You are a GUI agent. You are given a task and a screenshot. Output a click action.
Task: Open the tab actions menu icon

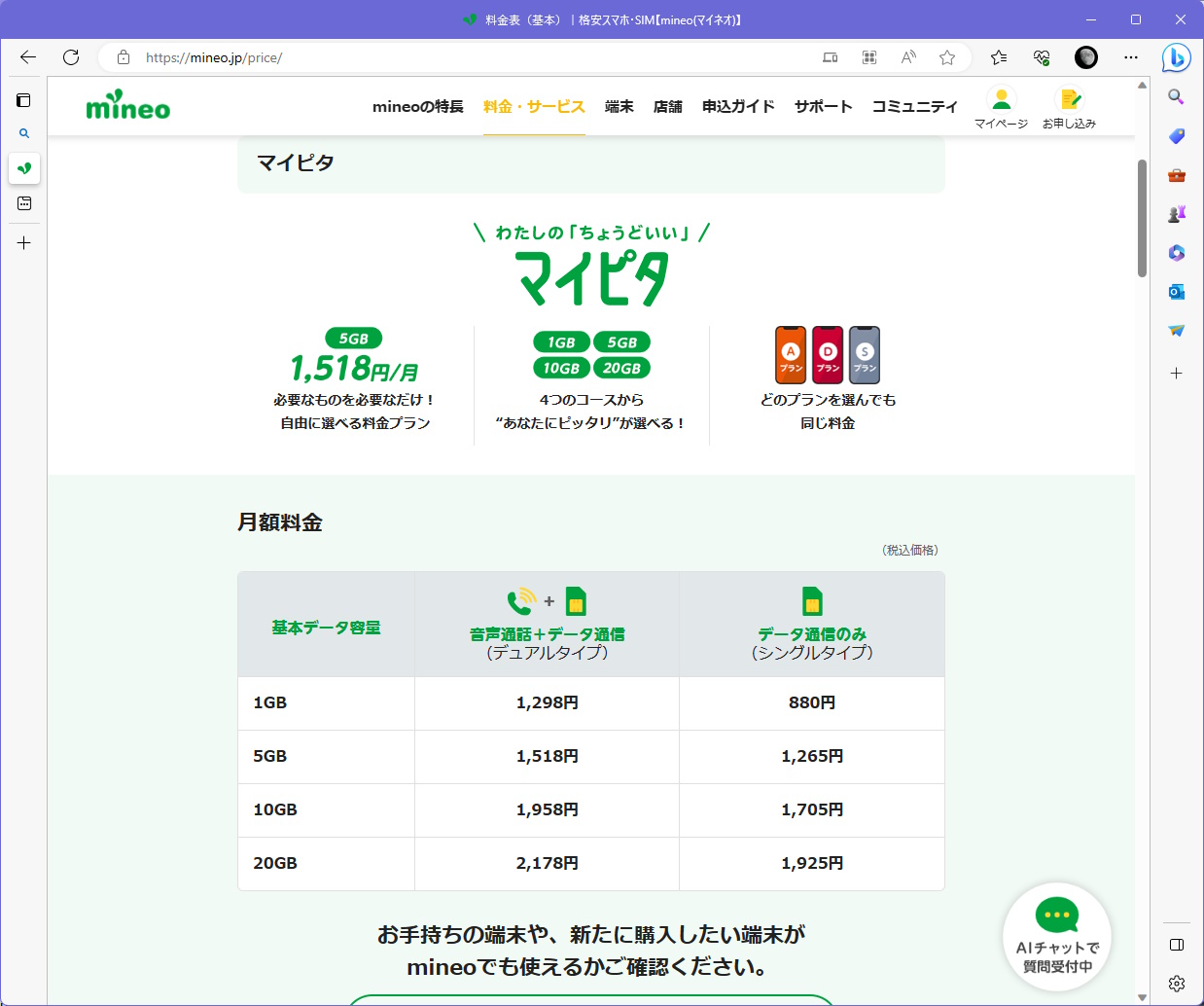pyautogui.click(x=24, y=100)
